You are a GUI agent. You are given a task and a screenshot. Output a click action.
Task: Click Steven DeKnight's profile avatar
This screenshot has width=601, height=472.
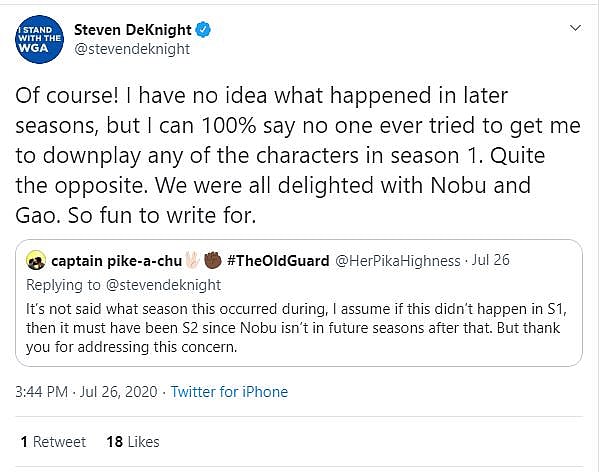39,39
